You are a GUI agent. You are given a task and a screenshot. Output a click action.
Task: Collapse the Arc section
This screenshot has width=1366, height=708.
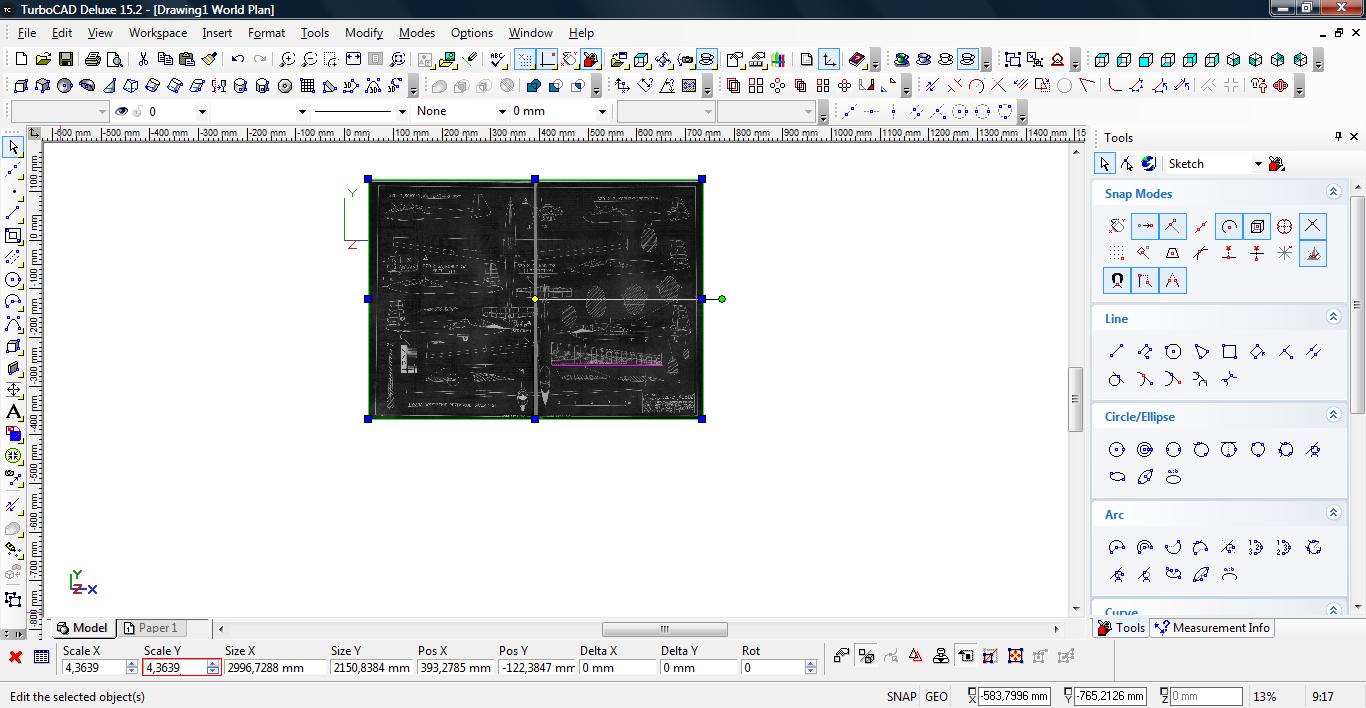tap(1333, 513)
